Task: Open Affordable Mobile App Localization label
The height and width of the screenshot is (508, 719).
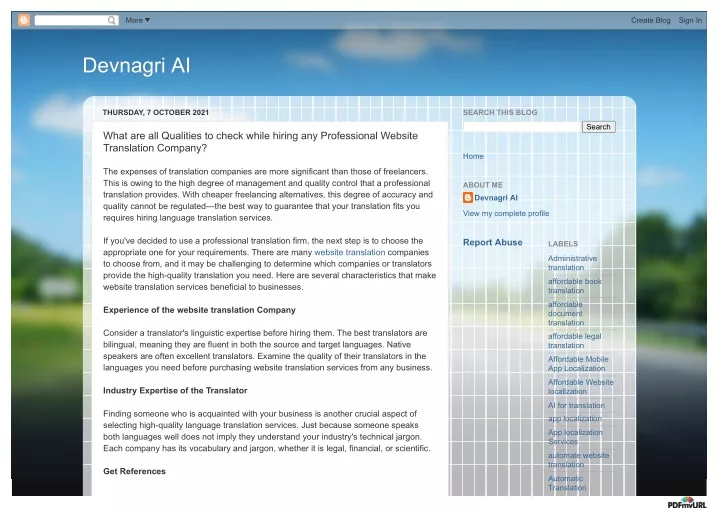Action: pos(578,364)
